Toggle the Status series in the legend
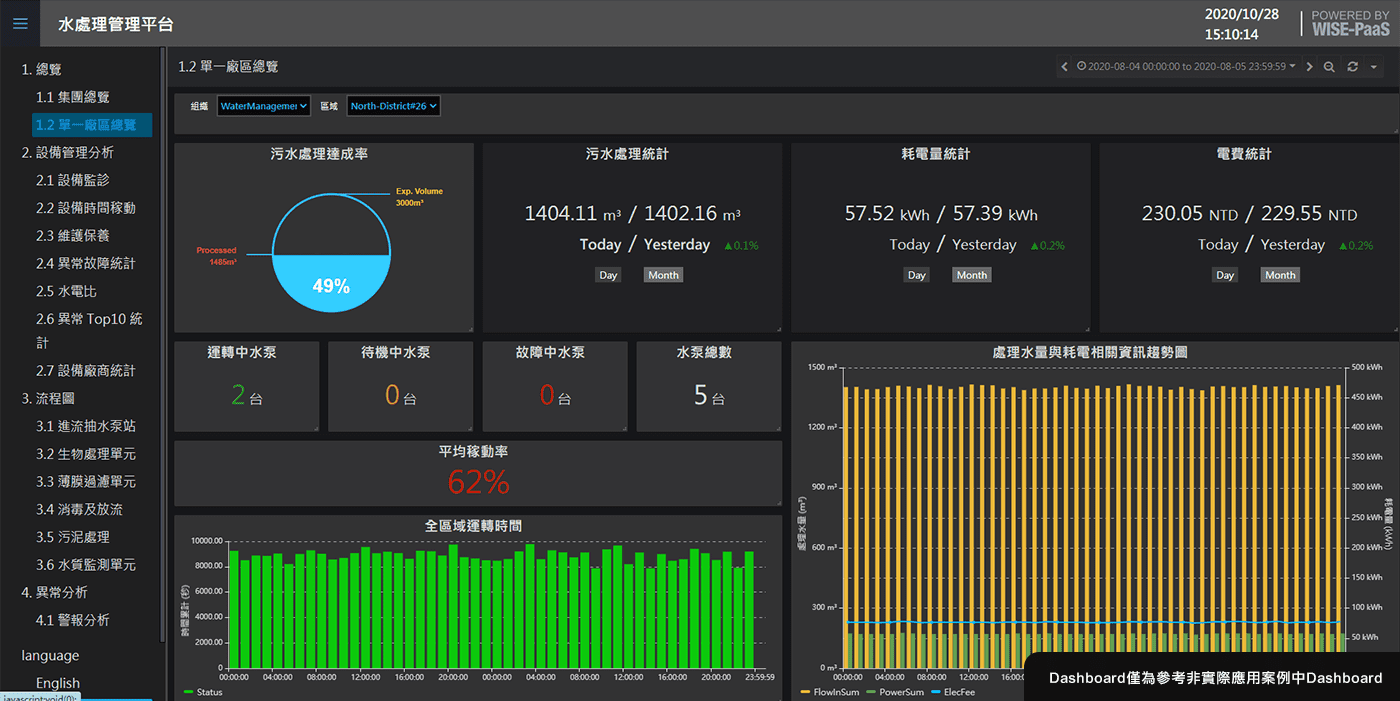 tap(203, 692)
